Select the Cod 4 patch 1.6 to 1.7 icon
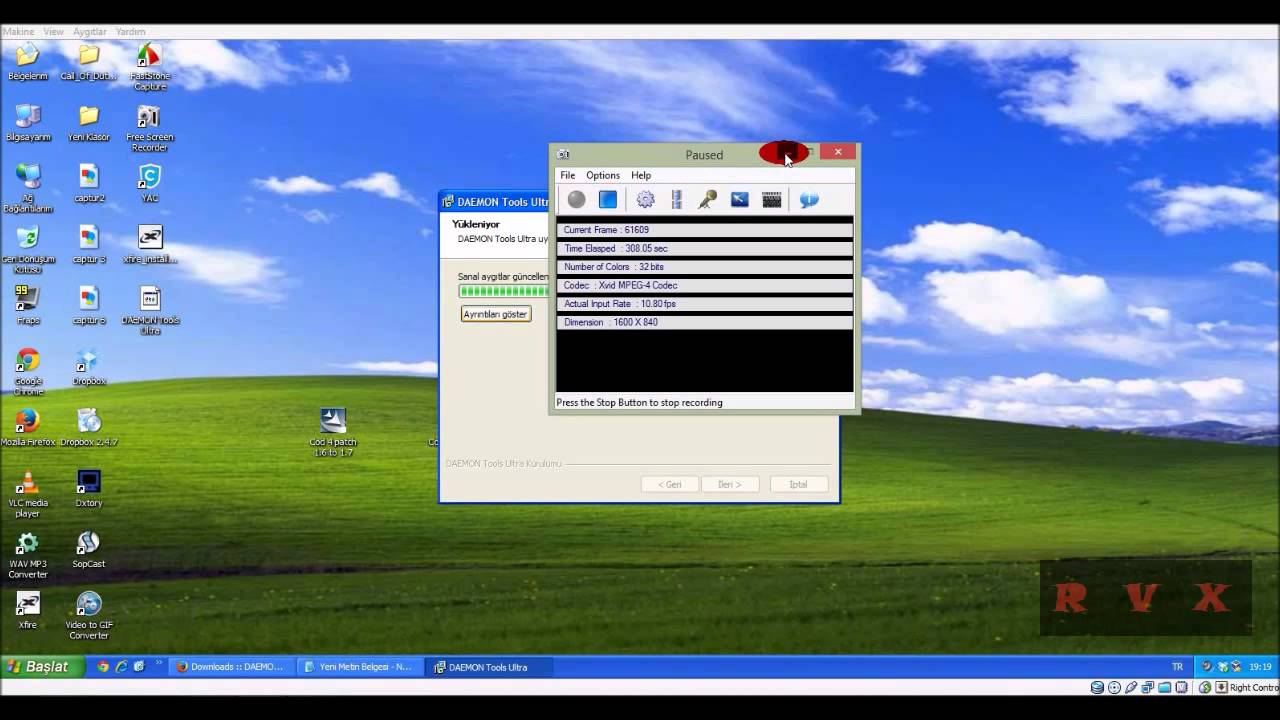Viewport: 1280px width, 720px height. coord(333,433)
